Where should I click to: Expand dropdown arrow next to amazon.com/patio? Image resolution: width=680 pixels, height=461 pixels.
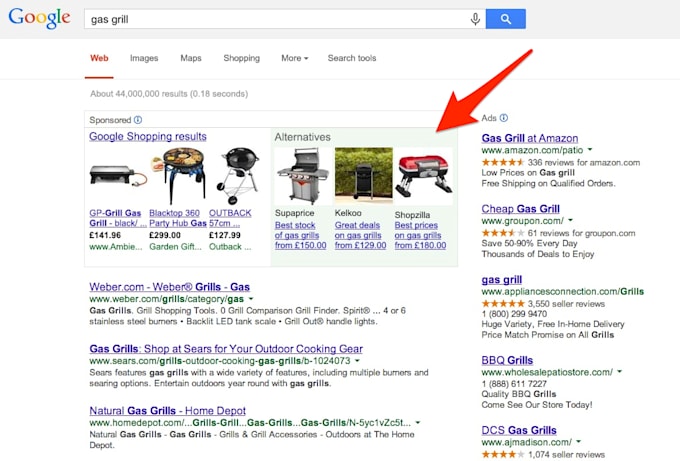pyautogui.click(x=590, y=150)
